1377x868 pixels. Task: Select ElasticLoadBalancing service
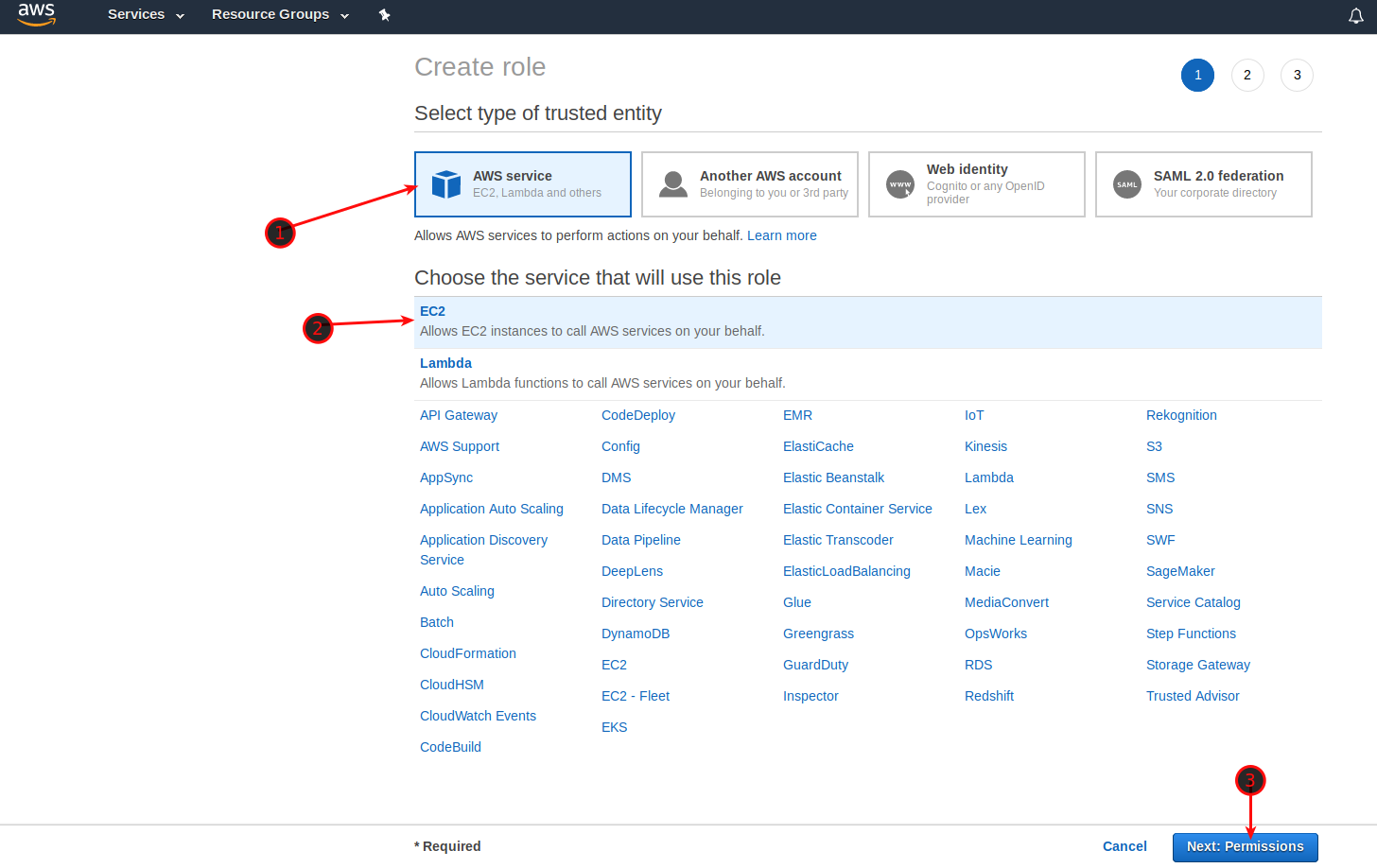(846, 571)
